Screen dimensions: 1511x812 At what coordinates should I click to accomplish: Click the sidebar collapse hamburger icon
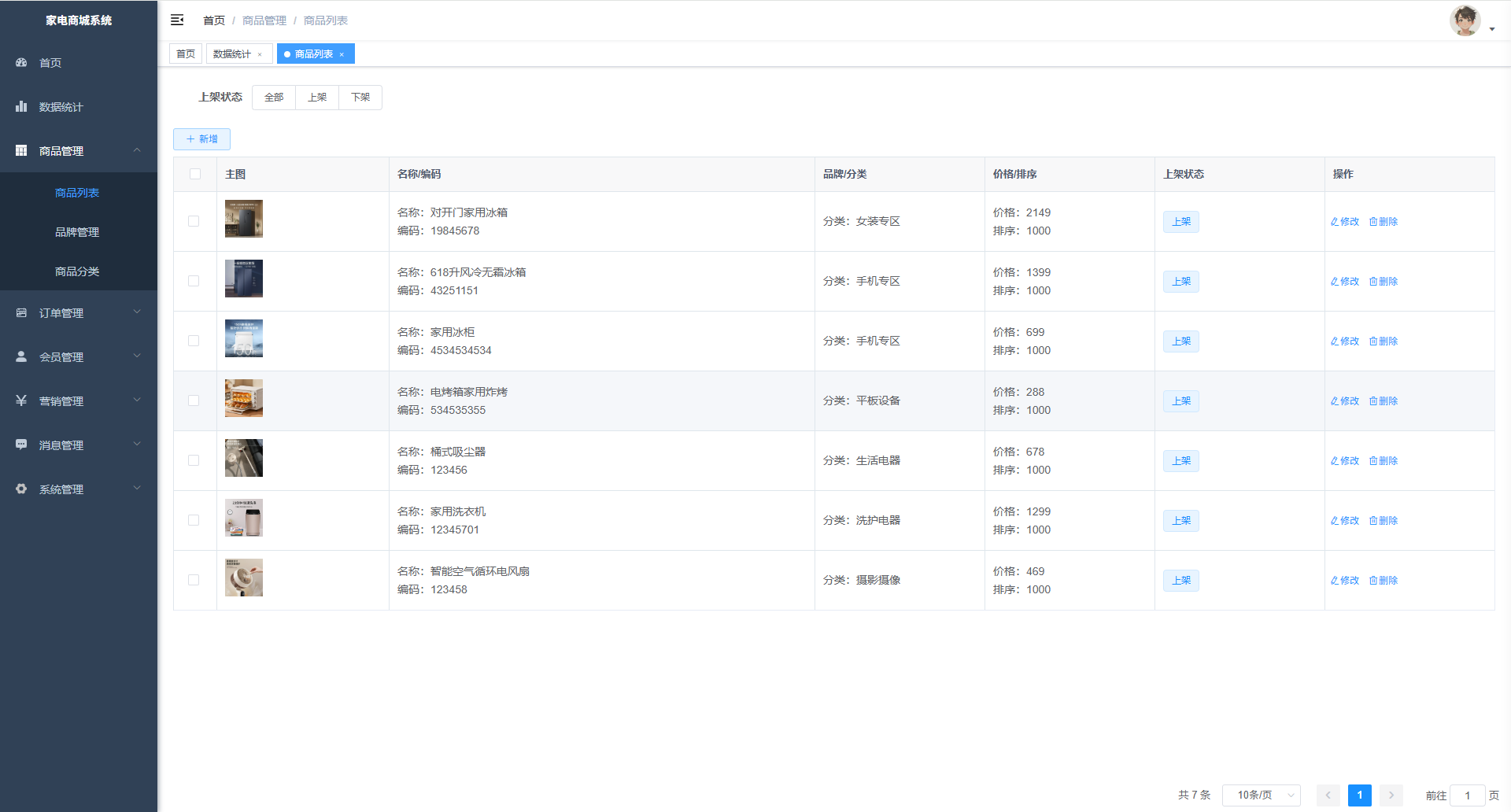(x=177, y=20)
